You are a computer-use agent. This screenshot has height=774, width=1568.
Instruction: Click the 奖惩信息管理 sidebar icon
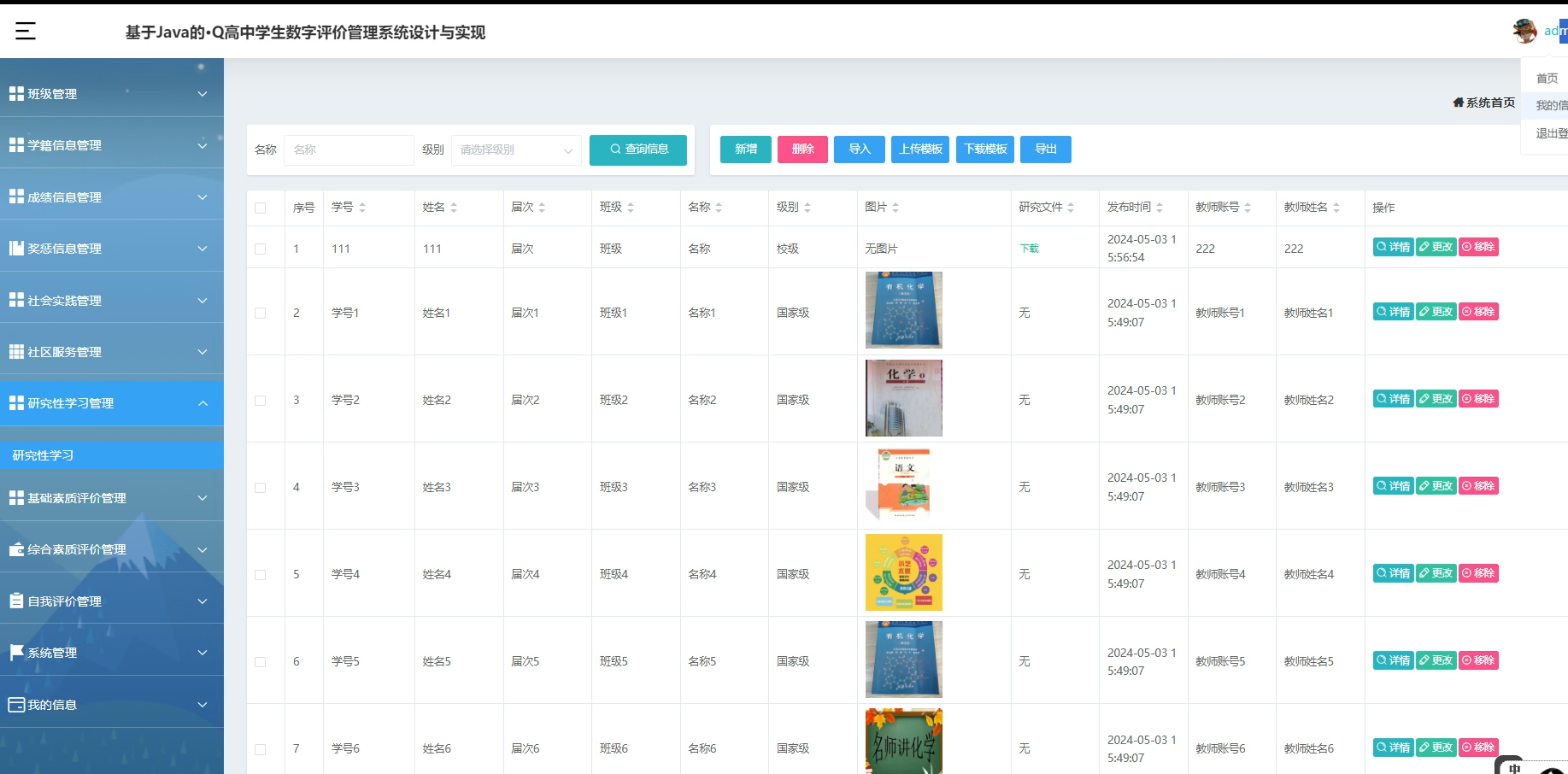click(x=15, y=248)
